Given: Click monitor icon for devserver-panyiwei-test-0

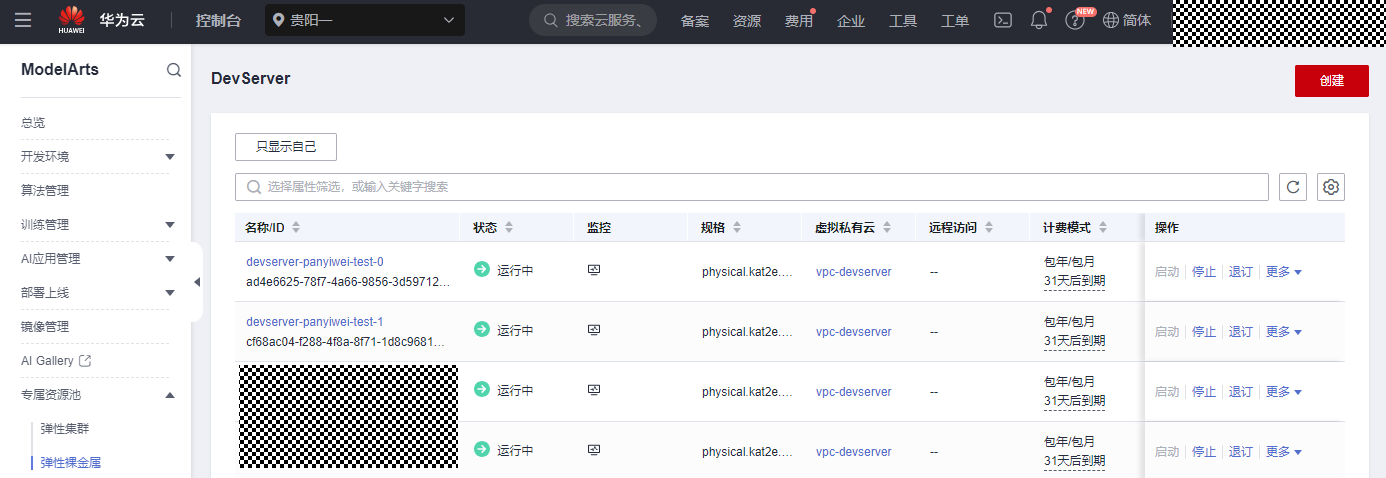Looking at the screenshot, I should click(593, 270).
